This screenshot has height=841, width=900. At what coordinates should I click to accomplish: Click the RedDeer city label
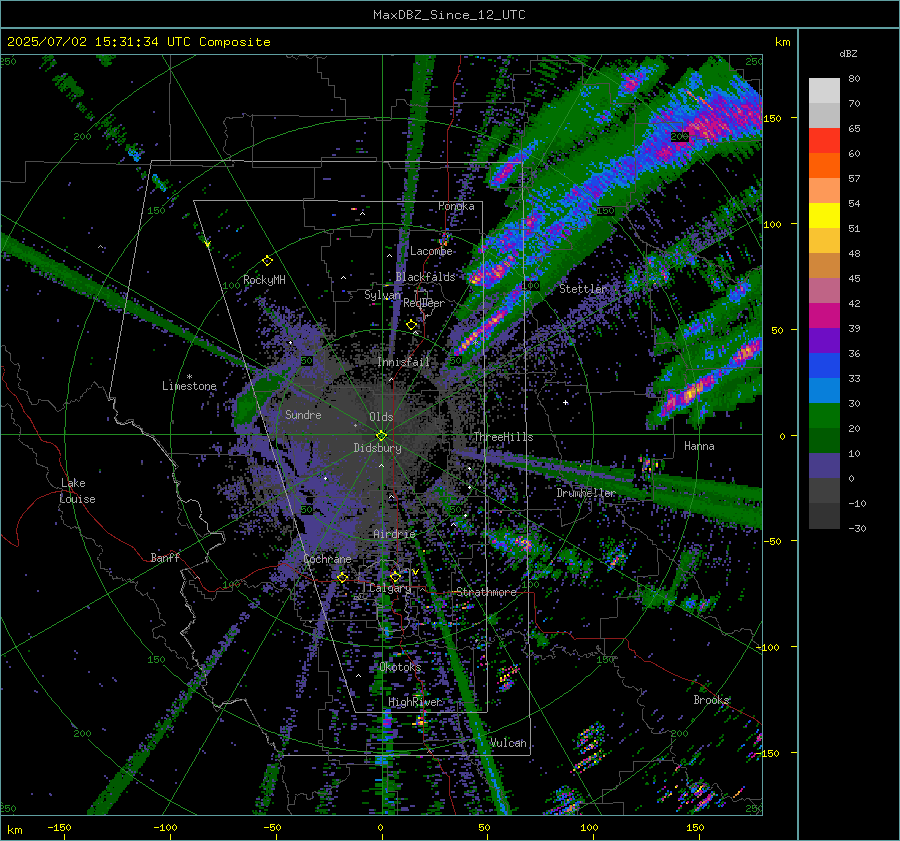coord(424,303)
